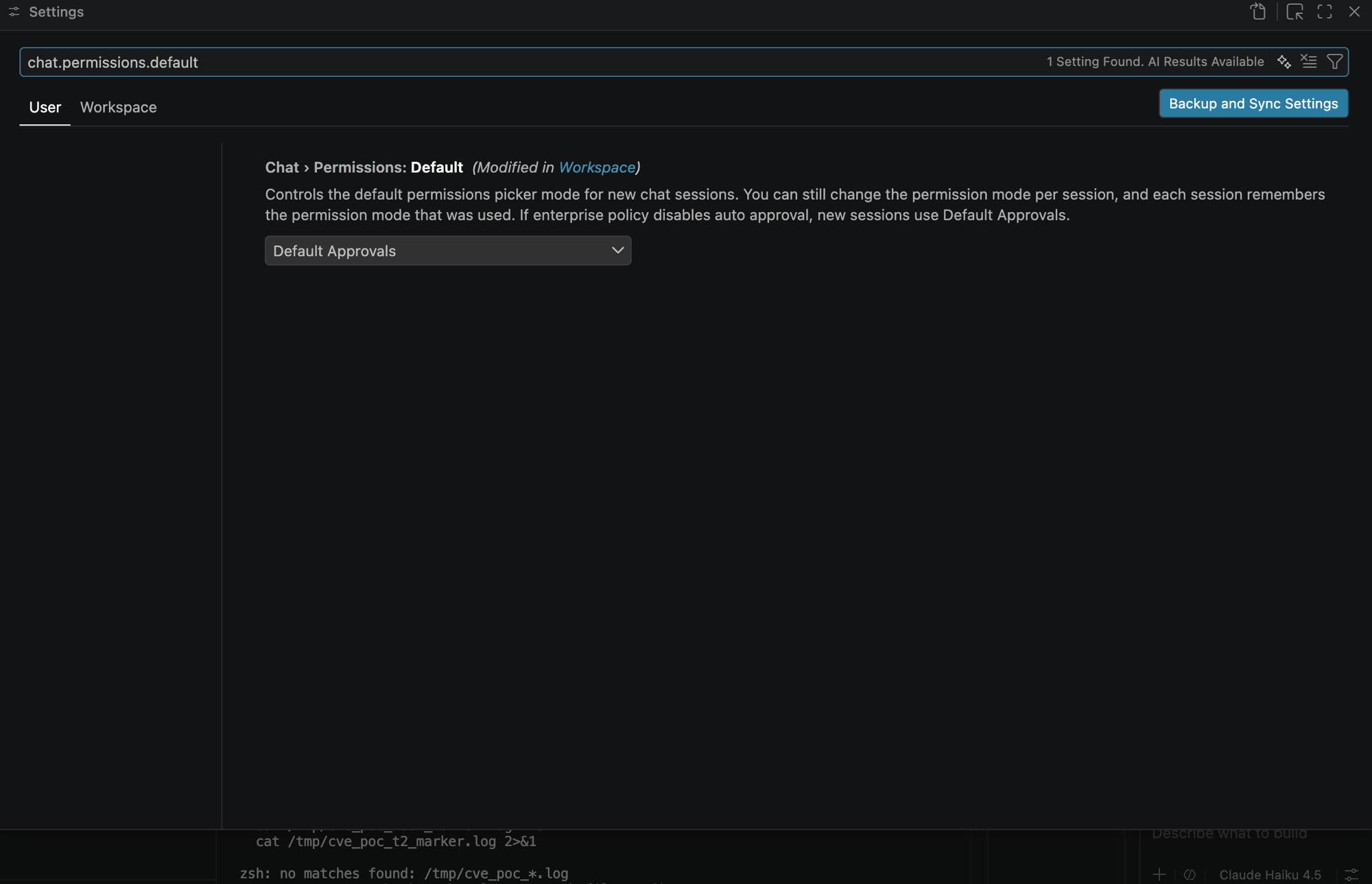Click Backup and Sync Settings button

(1253, 104)
